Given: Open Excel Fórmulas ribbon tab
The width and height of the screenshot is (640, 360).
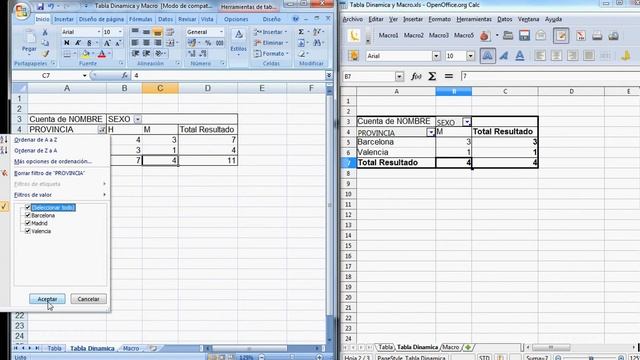Looking at the screenshot, I should 140,19.
